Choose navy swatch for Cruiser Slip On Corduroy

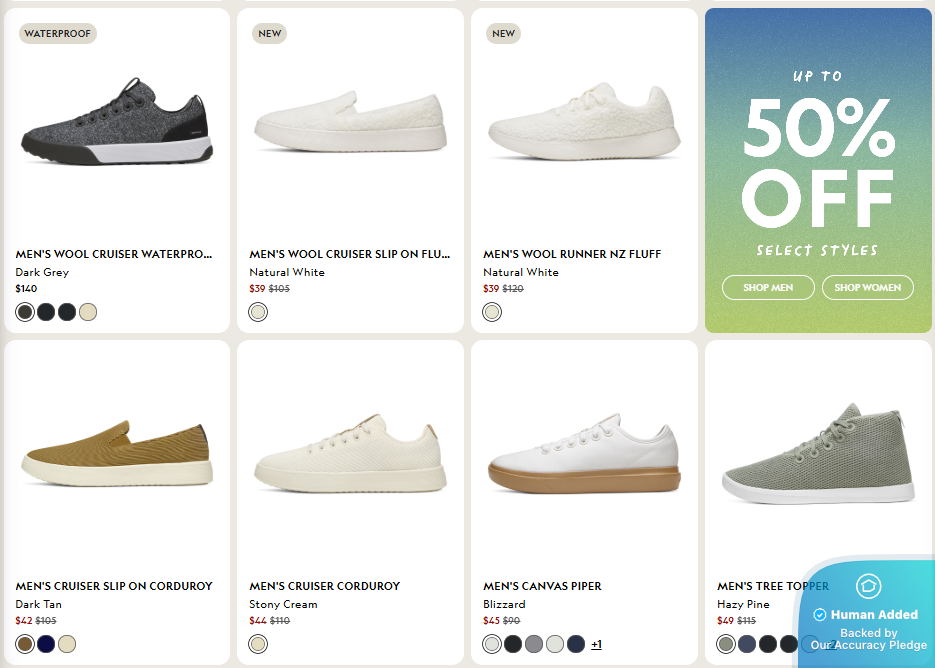pos(46,644)
